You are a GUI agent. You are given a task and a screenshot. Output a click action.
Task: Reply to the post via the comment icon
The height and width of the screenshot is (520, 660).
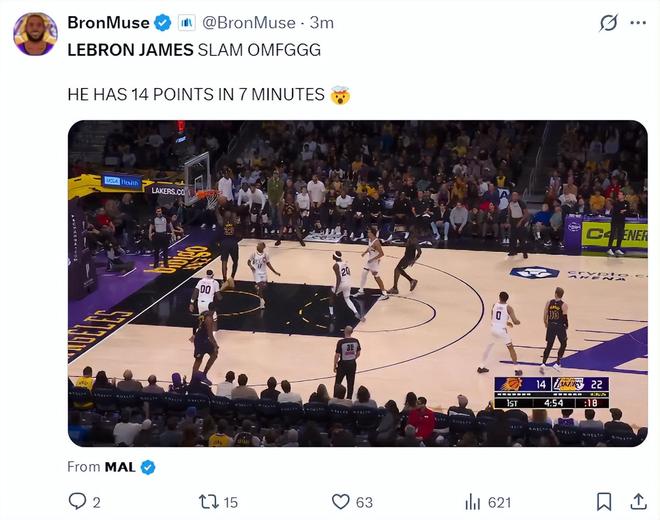click(x=77, y=501)
